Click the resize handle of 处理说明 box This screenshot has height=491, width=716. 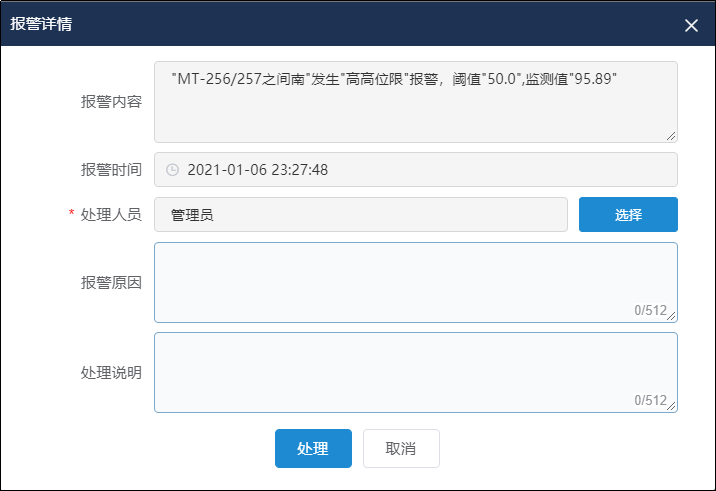coord(671,406)
